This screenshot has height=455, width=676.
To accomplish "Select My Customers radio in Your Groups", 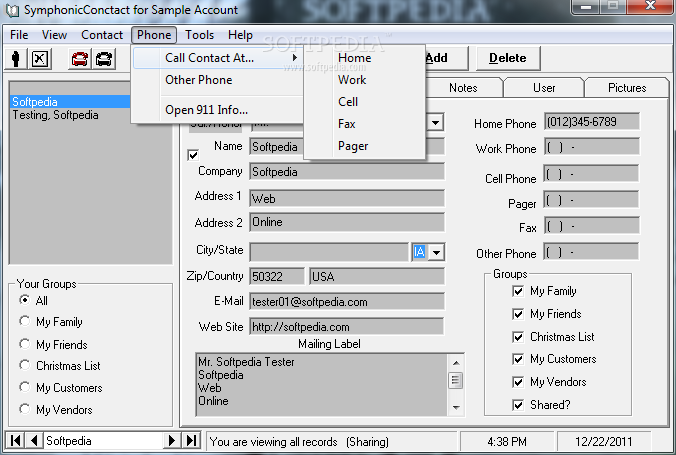I will [x=25, y=387].
